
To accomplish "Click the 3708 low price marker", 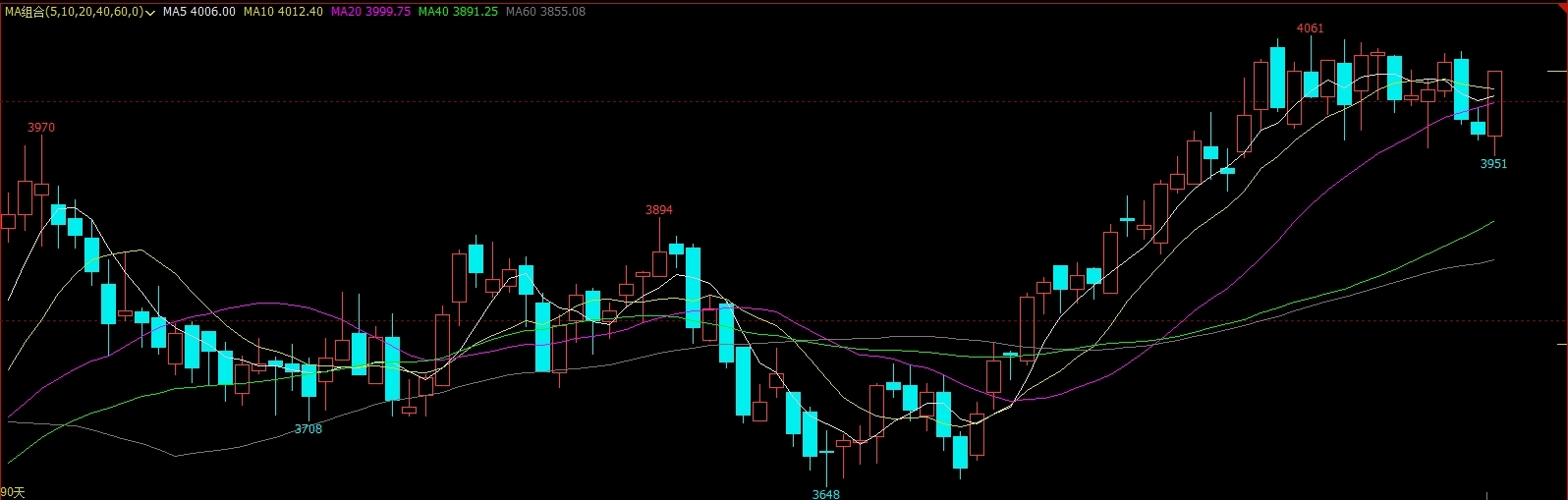I will coord(308,429).
